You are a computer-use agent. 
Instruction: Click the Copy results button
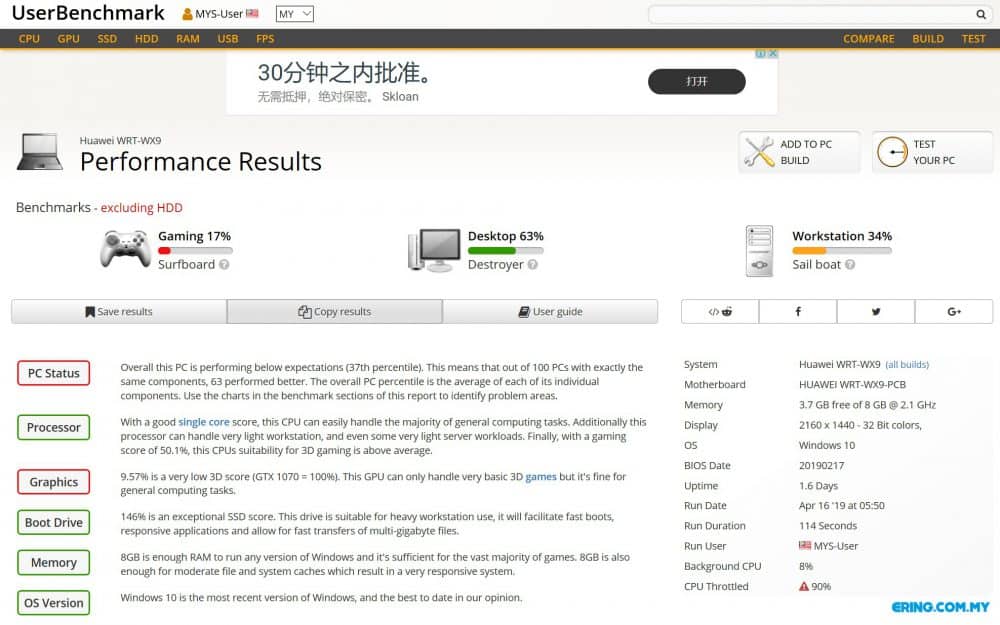point(335,312)
